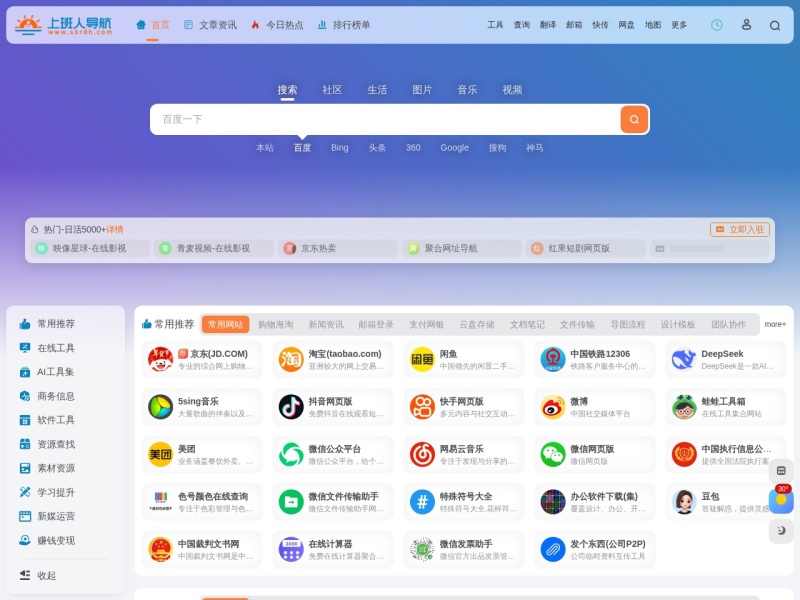Open the 5sing音乐 card
The height and width of the screenshot is (600, 800).
202,407
